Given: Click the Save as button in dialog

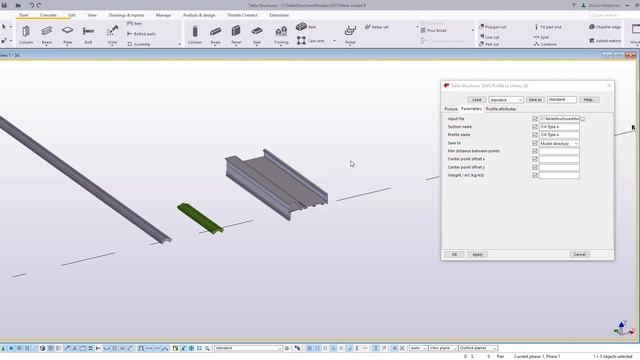Looking at the screenshot, I should 535,100.
